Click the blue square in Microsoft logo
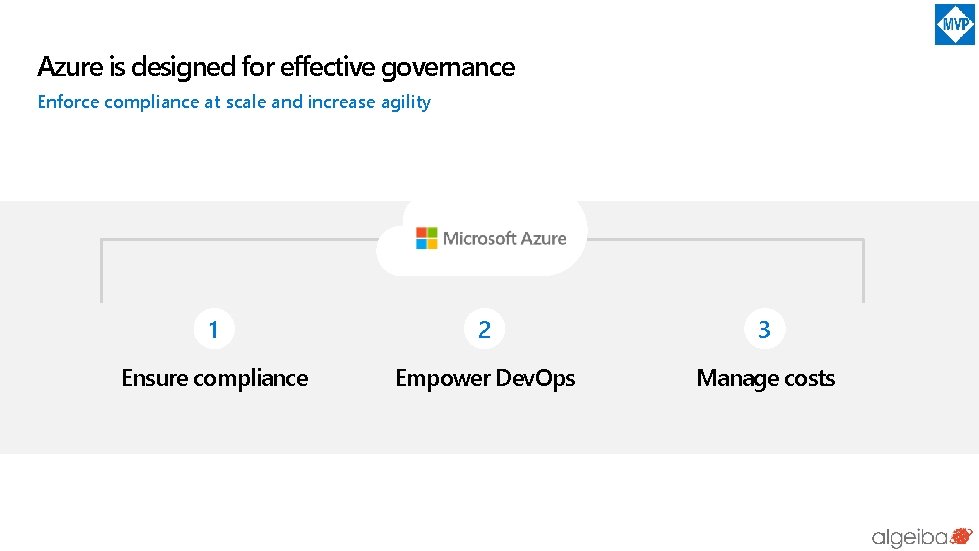Image resolution: width=979 pixels, height=551 pixels. [421, 244]
